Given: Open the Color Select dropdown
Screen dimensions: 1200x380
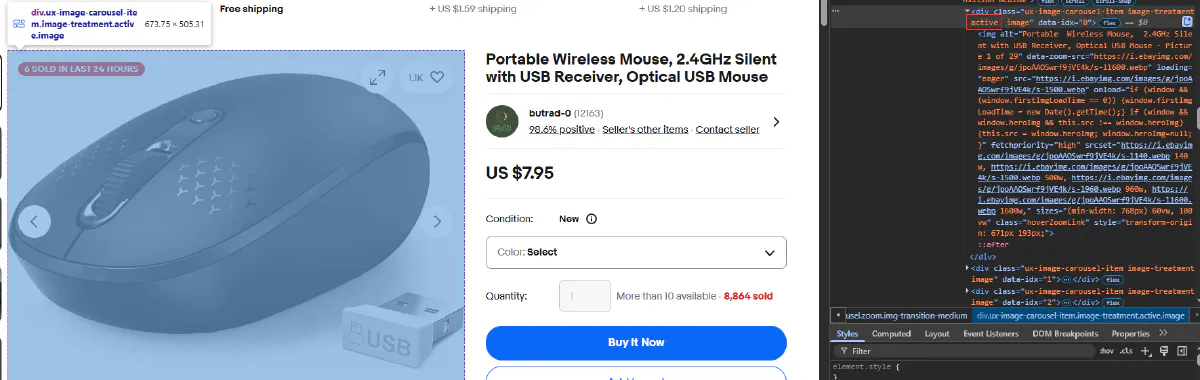Looking at the screenshot, I should pyautogui.click(x=636, y=252).
